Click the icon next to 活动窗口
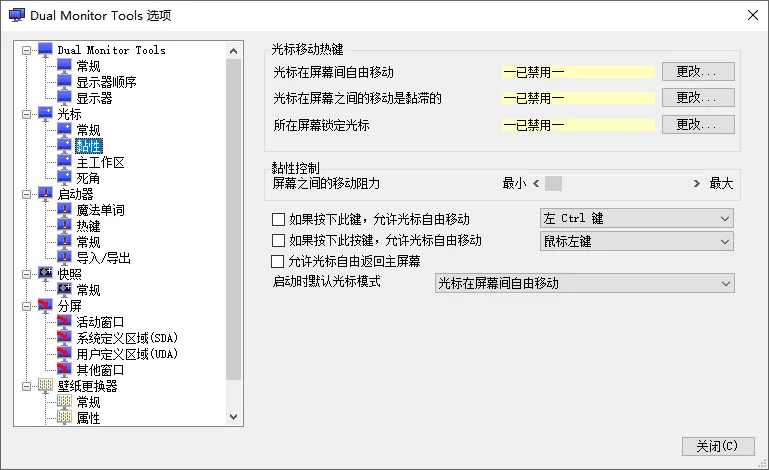769x470 pixels. click(x=64, y=322)
